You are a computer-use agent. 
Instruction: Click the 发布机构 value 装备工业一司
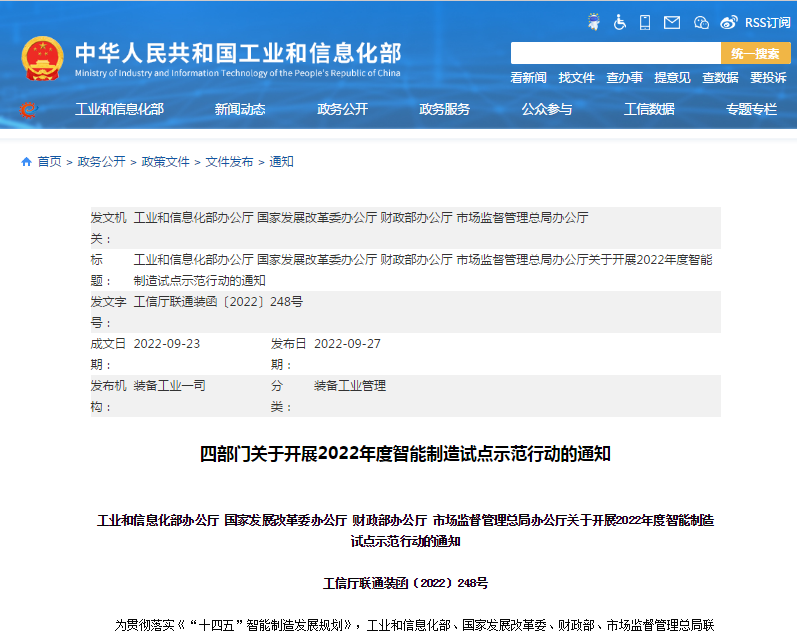tap(169, 386)
